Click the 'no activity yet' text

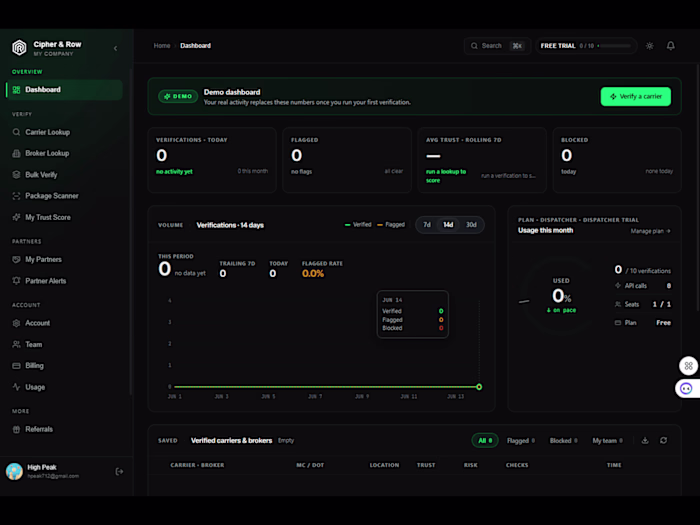point(174,171)
